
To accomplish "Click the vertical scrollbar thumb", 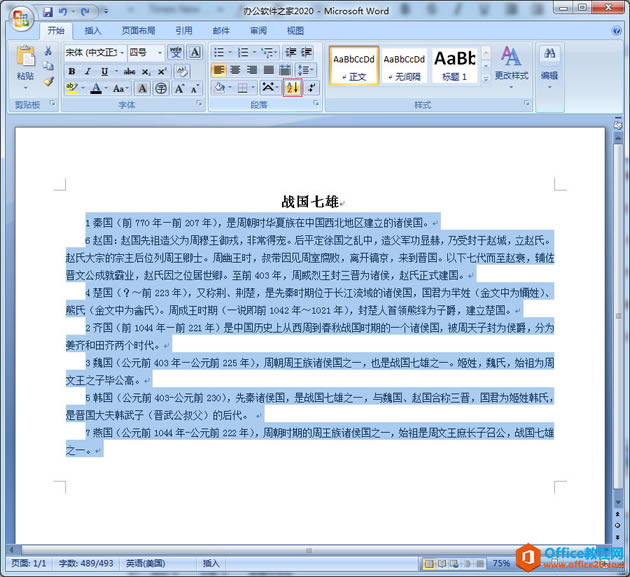I will pyautogui.click(x=618, y=315).
